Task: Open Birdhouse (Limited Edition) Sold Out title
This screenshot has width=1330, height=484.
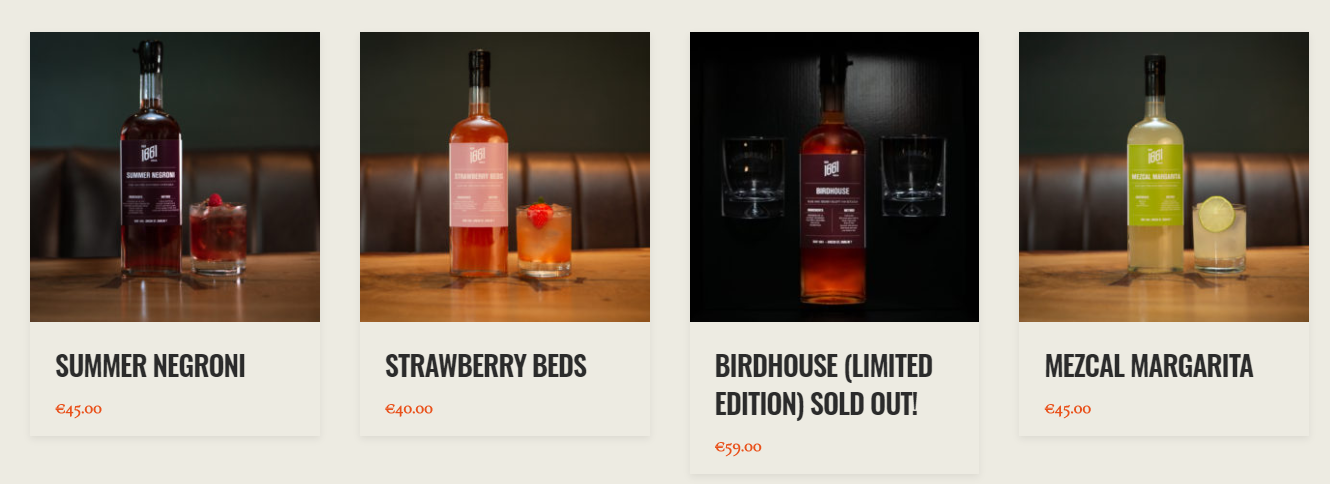Action: pyautogui.click(x=824, y=385)
